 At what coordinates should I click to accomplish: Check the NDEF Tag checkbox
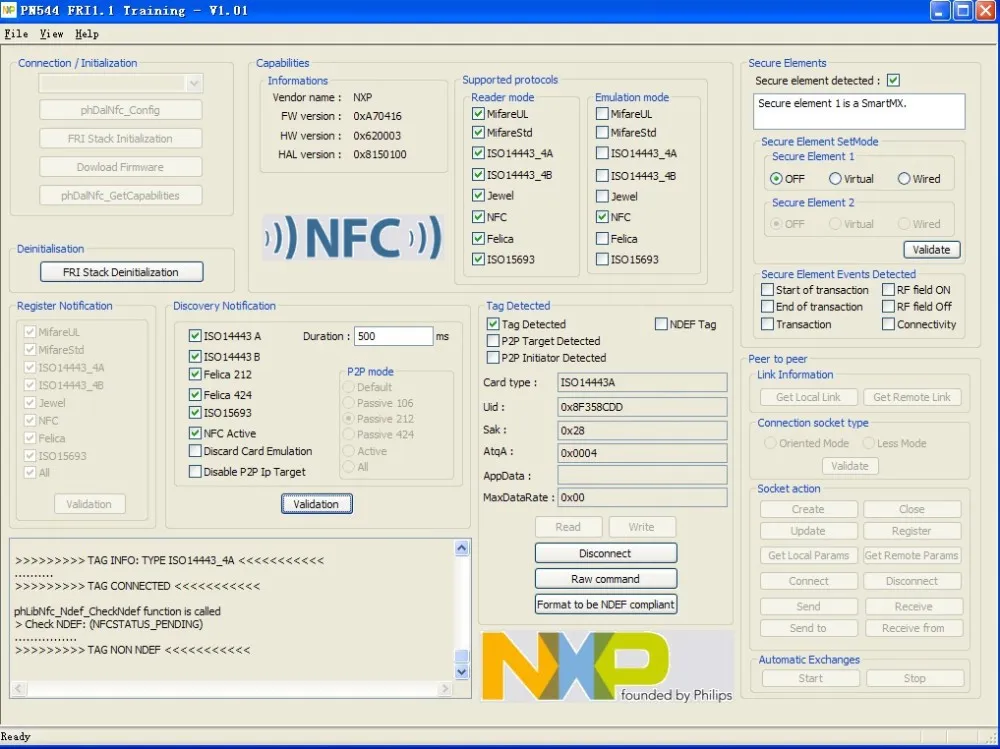point(661,323)
